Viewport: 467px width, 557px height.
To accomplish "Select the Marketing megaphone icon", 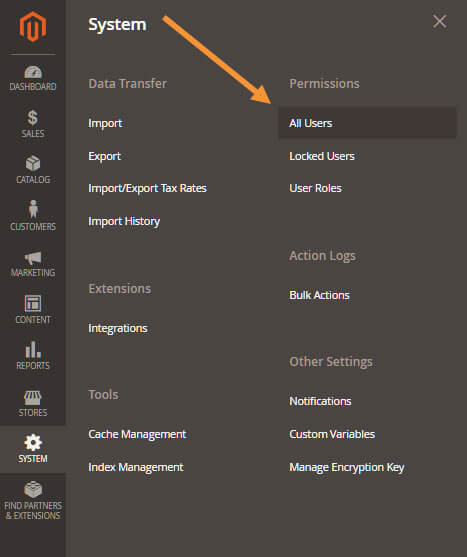I will click(x=33, y=258).
